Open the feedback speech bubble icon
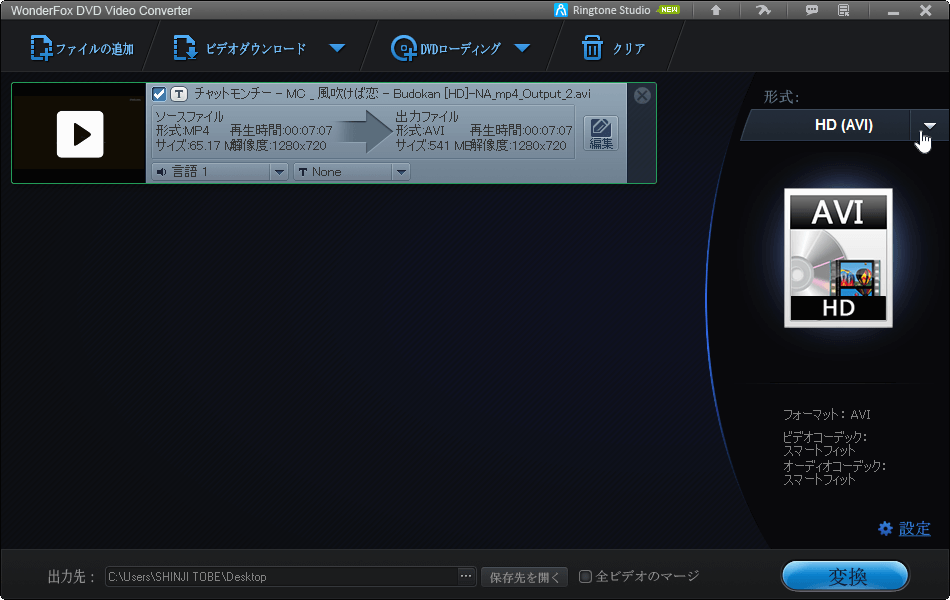This screenshot has height=600, width=950. (x=811, y=10)
